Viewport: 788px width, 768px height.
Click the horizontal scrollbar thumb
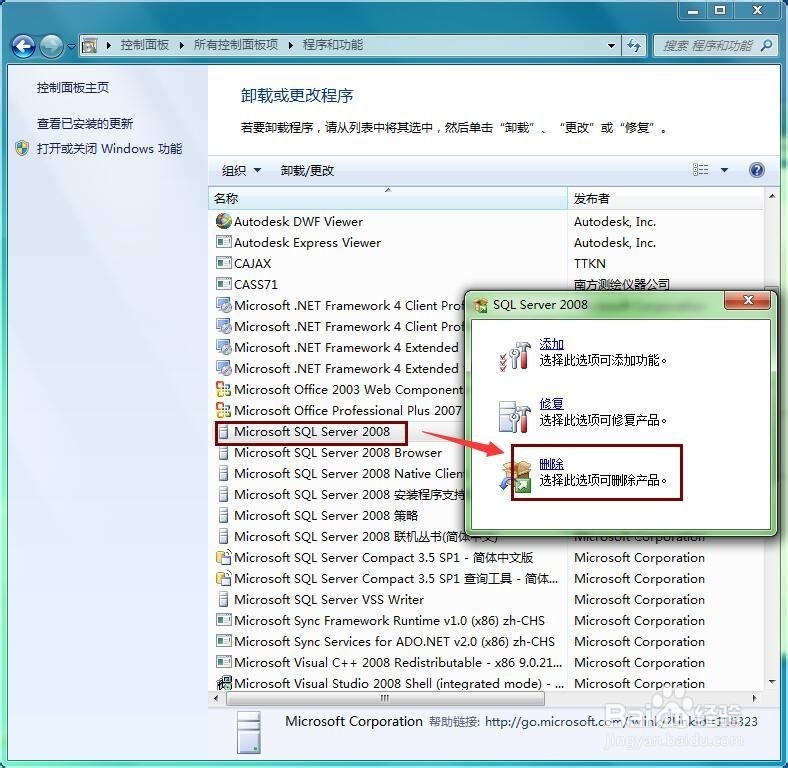385,698
